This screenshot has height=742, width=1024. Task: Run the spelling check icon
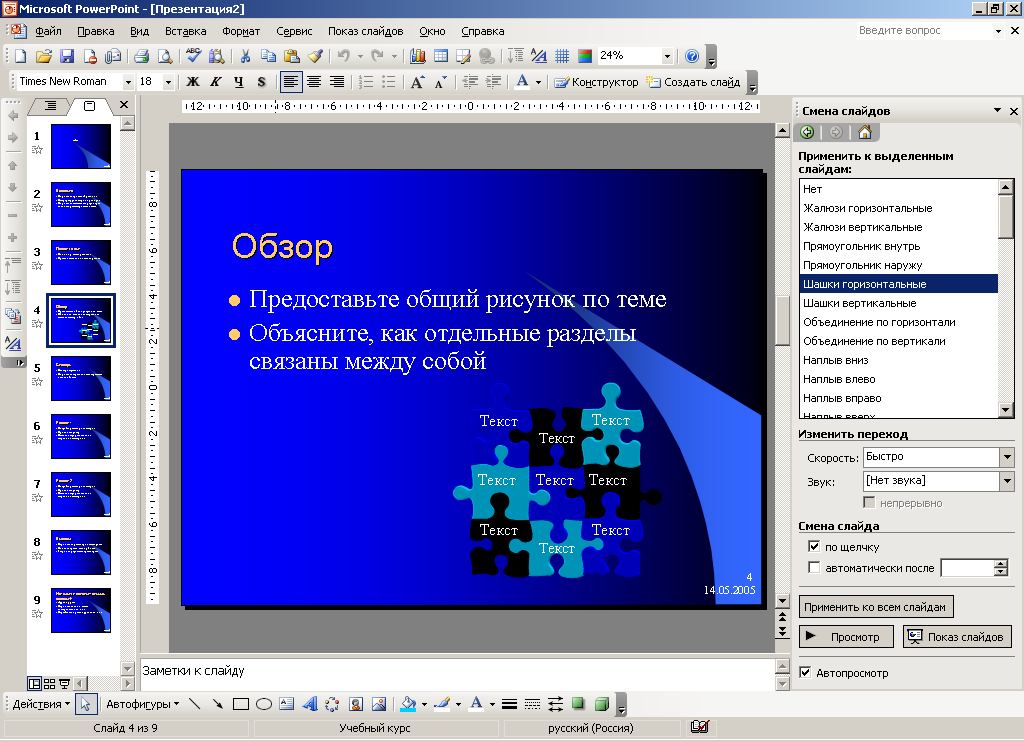coord(193,56)
